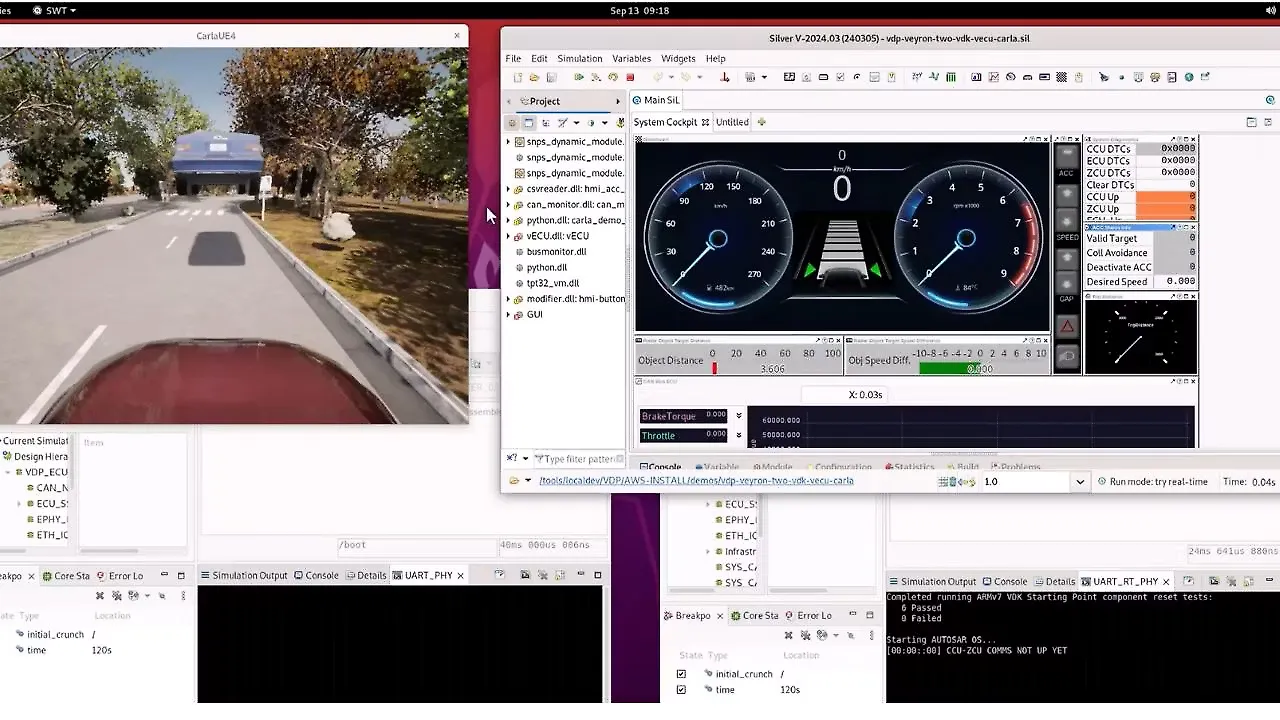Click the green run simulation icon
This screenshot has height=720, width=1280.
579,78
